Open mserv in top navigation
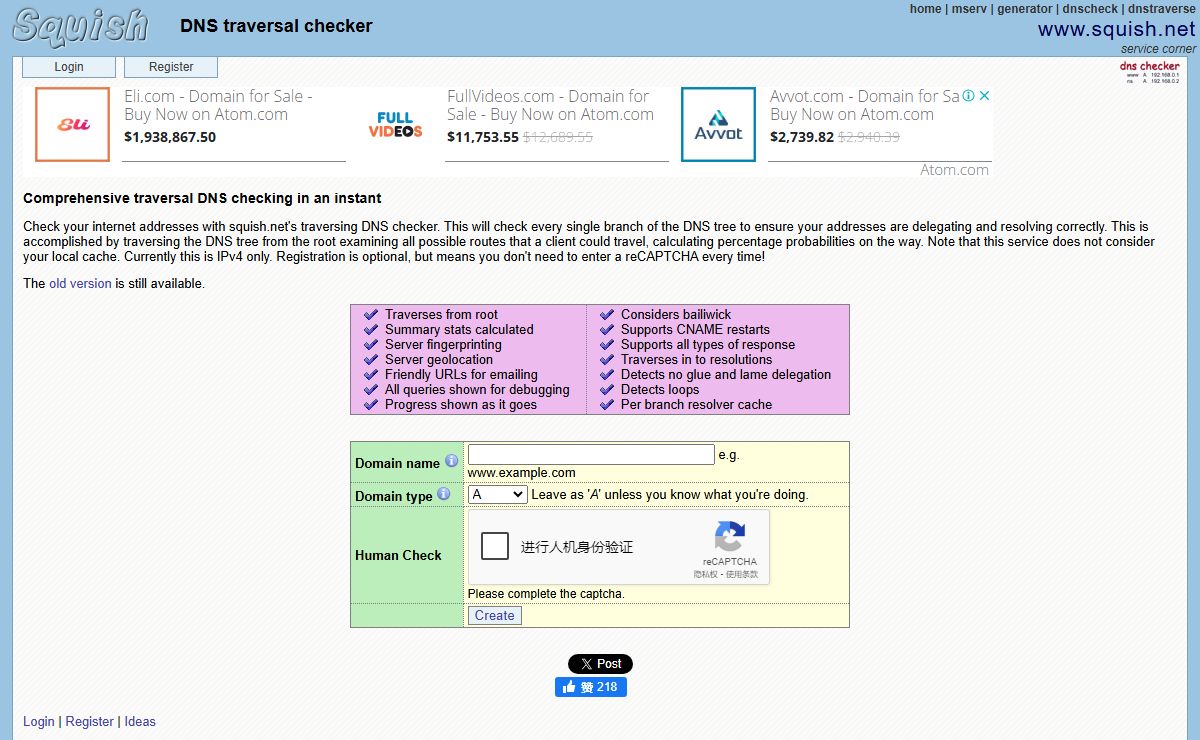 click(969, 9)
